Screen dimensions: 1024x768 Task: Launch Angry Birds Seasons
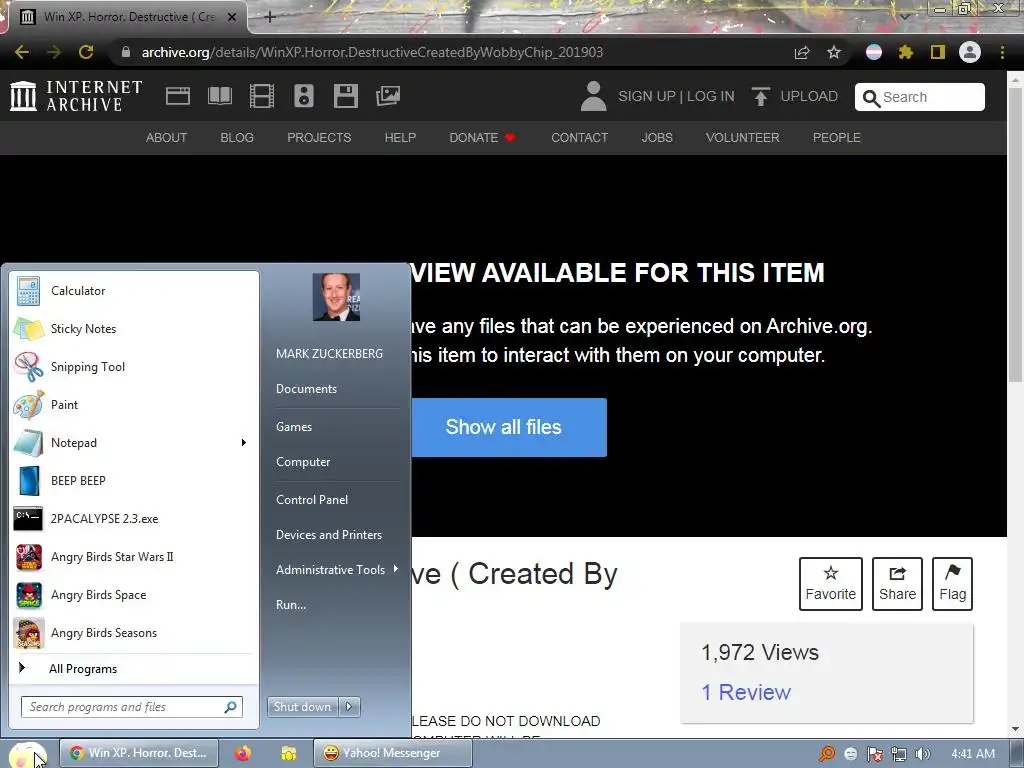coord(133,633)
